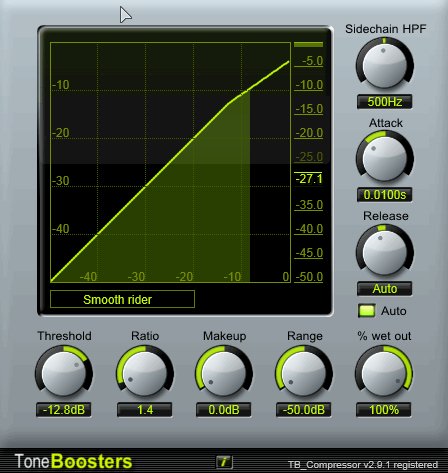This screenshot has width=448, height=473.
Task: Click the 0.0dB makeup value field
Action: click(x=224, y=410)
